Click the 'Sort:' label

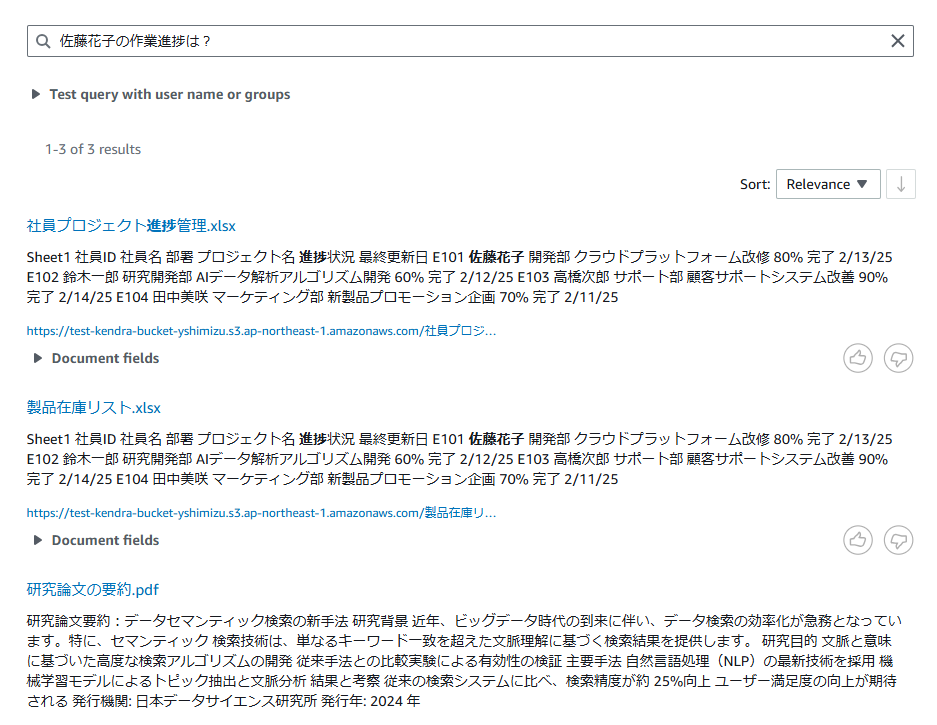pos(755,184)
